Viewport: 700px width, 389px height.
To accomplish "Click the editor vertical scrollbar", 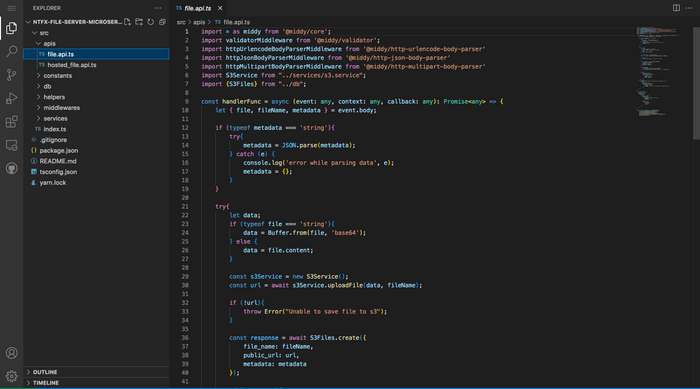I will coord(696,83).
